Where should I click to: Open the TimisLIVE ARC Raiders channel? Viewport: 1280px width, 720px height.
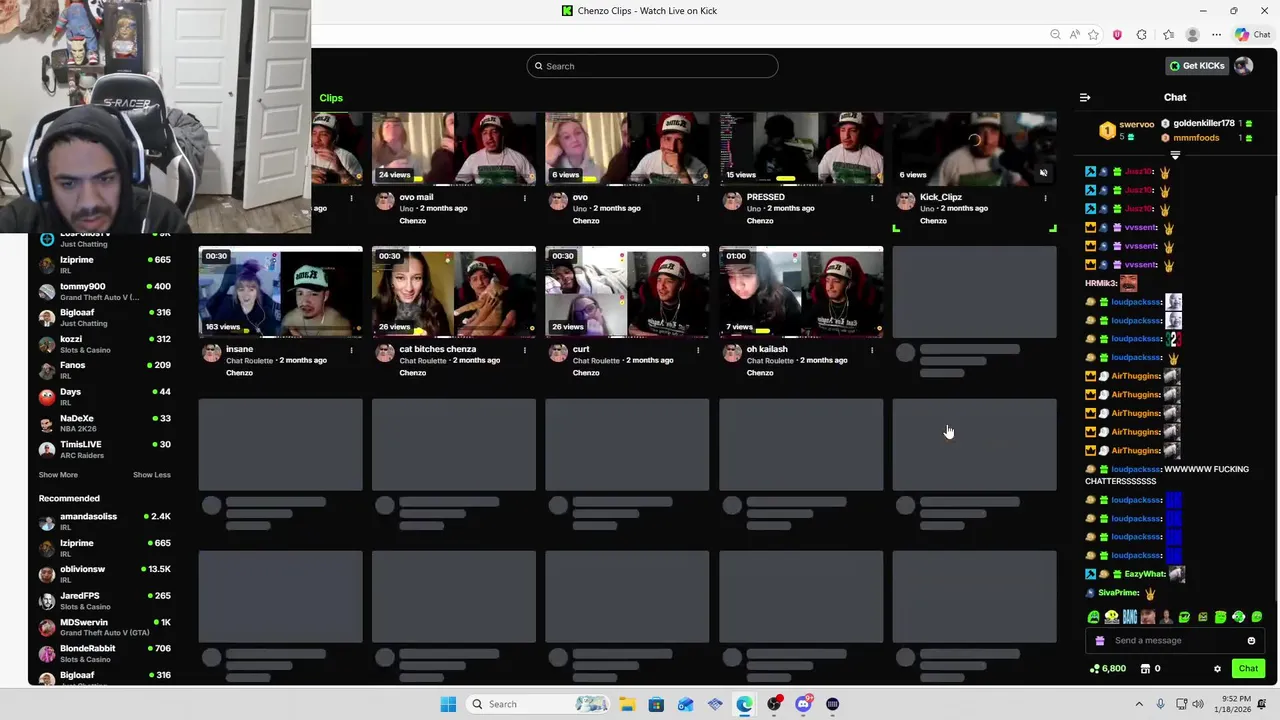104,449
